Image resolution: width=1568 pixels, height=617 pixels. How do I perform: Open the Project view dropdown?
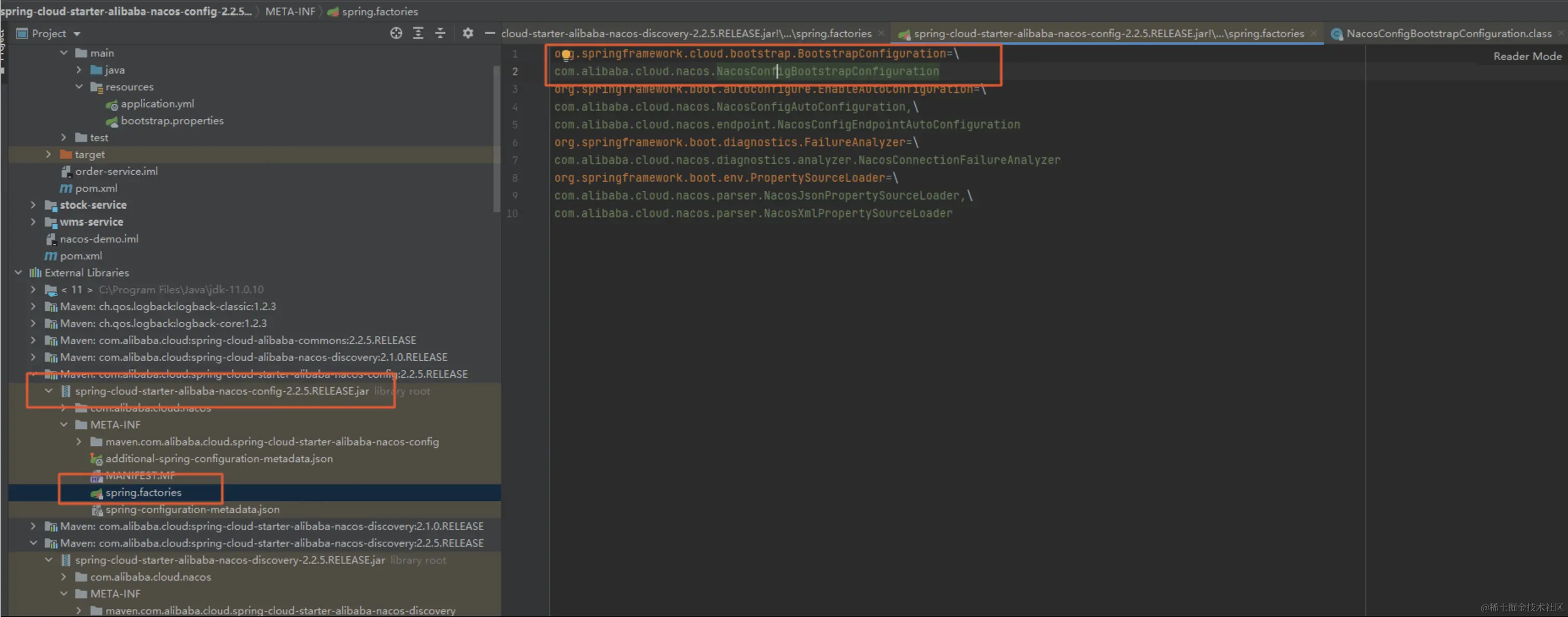[x=77, y=34]
